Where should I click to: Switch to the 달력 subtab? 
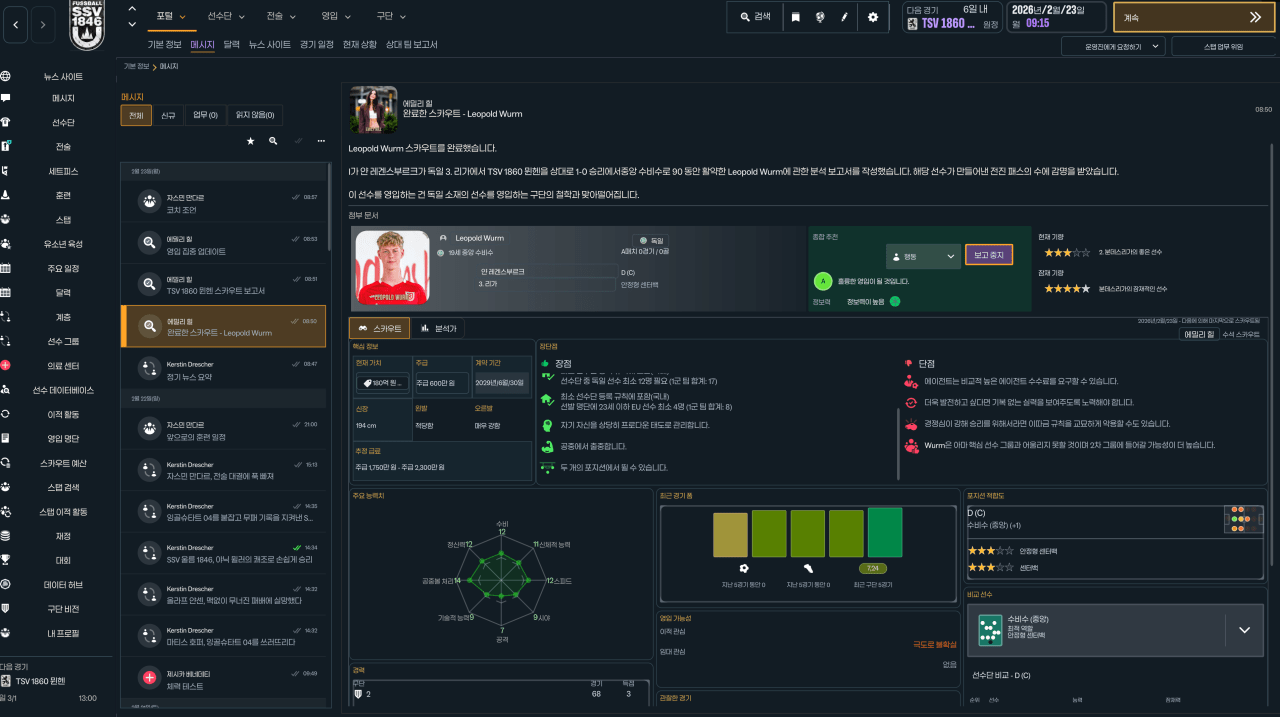coord(231,45)
